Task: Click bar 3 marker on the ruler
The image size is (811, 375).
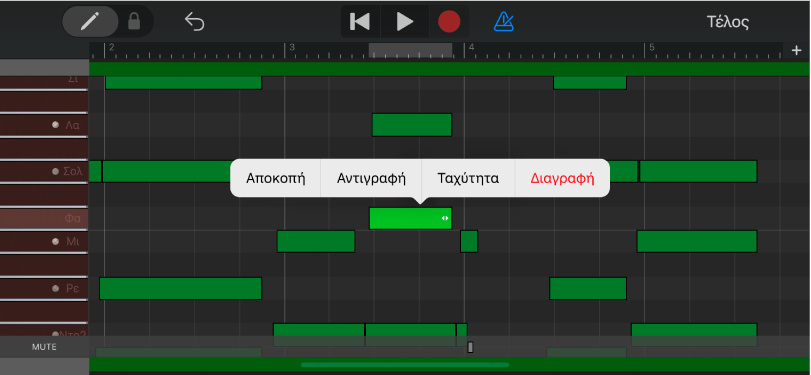Action: (291, 48)
